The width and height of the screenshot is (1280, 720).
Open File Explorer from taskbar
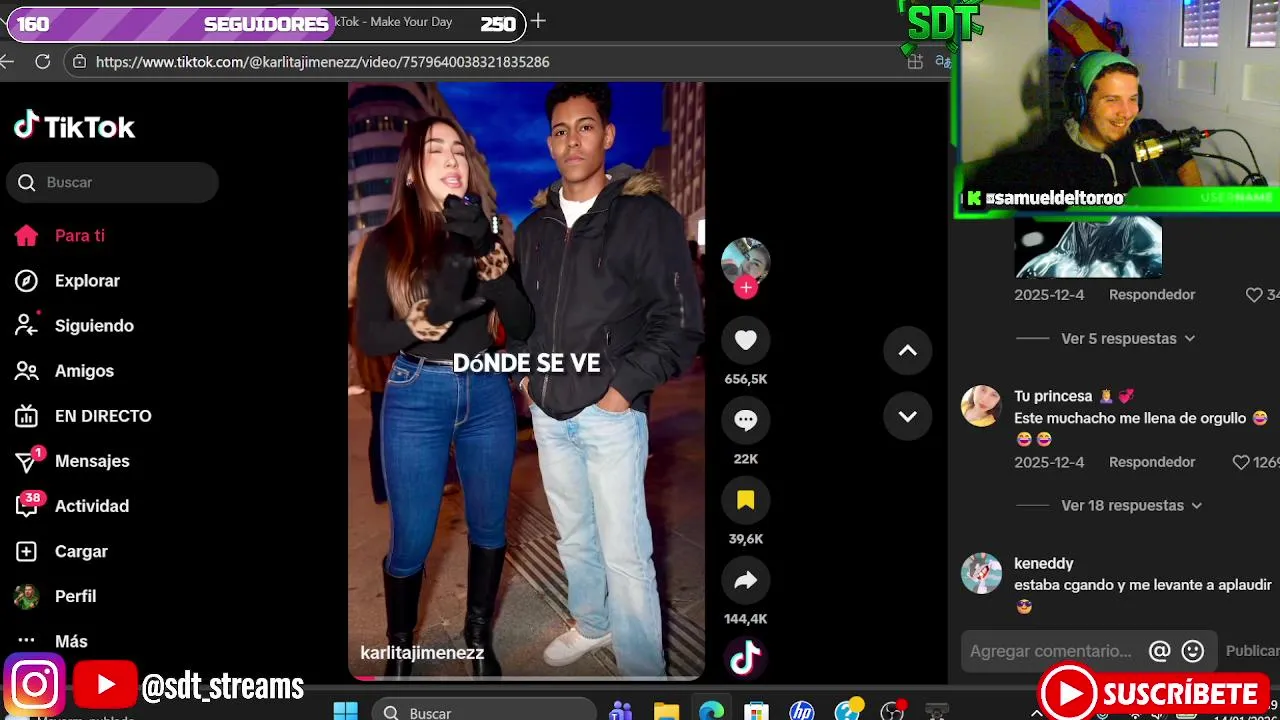click(x=666, y=711)
